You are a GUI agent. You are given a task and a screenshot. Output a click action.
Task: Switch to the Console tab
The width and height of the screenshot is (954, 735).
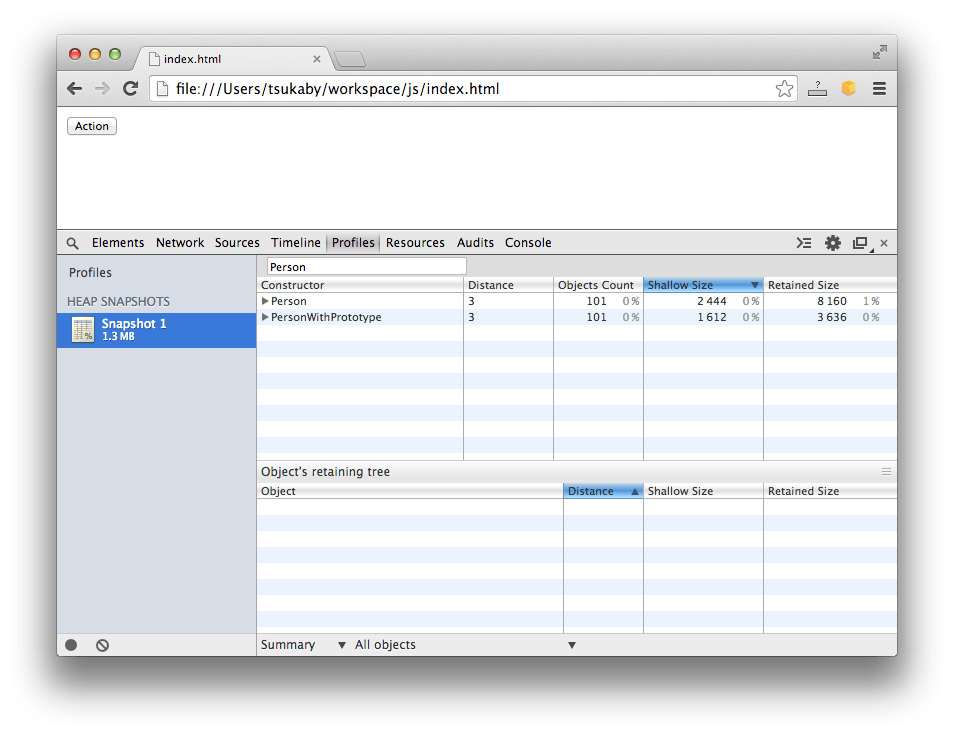(528, 243)
